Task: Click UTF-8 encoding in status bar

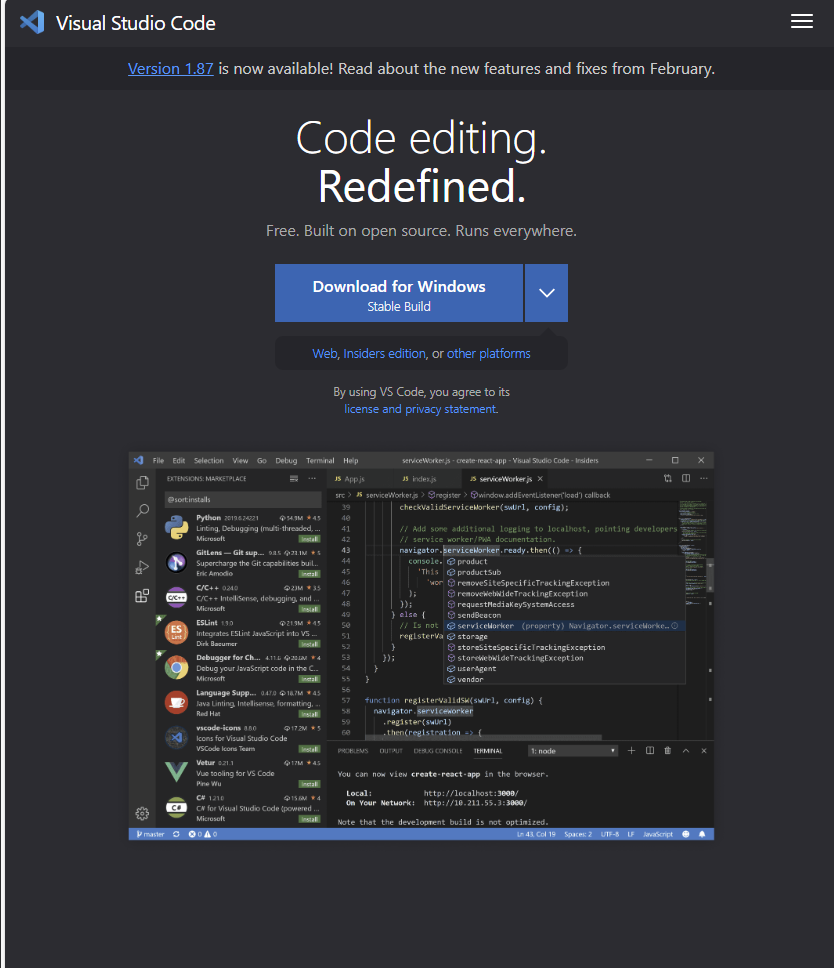Action: [x=610, y=835]
